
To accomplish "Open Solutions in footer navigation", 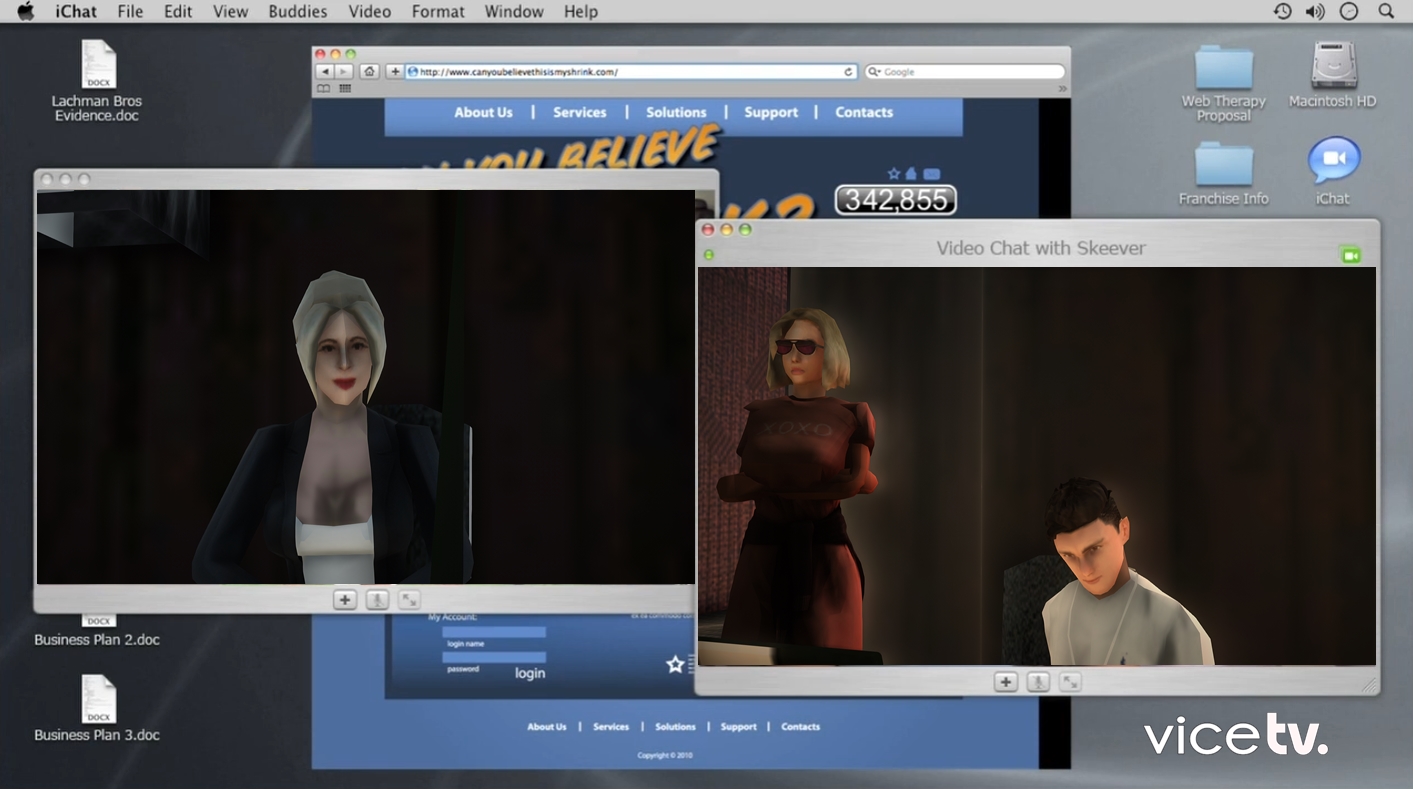I will click(x=675, y=727).
